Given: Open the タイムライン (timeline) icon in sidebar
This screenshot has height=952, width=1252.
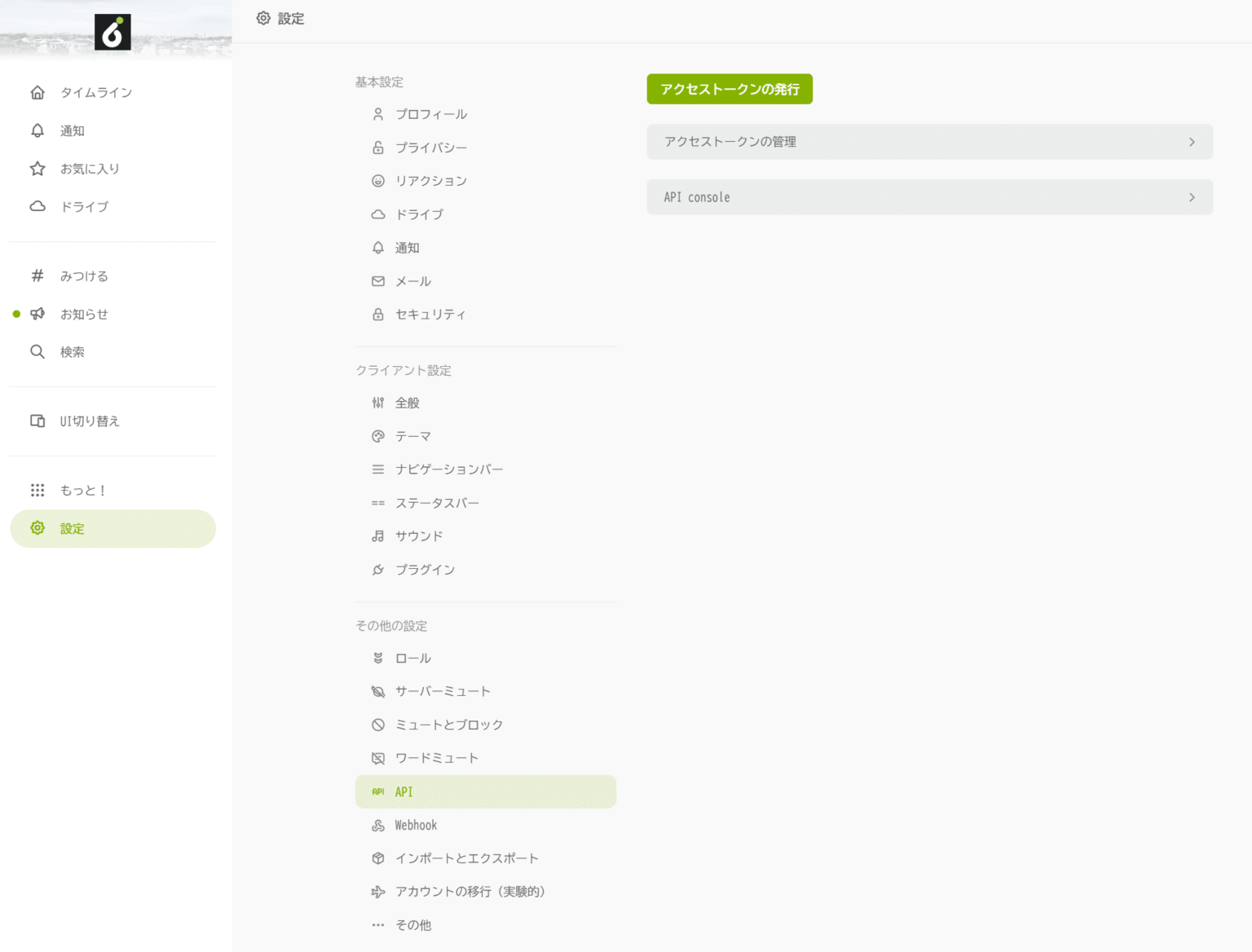Looking at the screenshot, I should [37, 92].
